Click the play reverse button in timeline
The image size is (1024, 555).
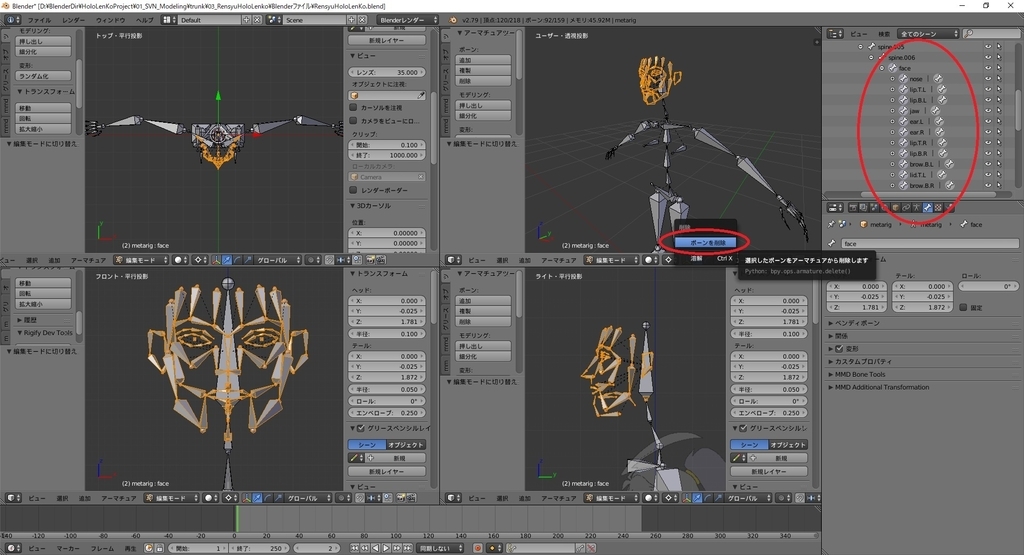coord(376,548)
